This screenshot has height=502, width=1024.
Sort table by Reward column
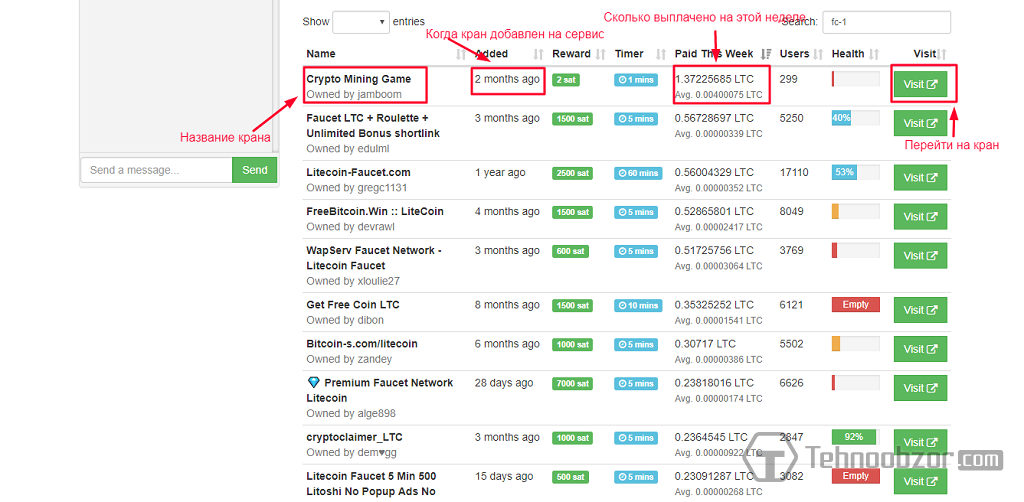coord(579,54)
